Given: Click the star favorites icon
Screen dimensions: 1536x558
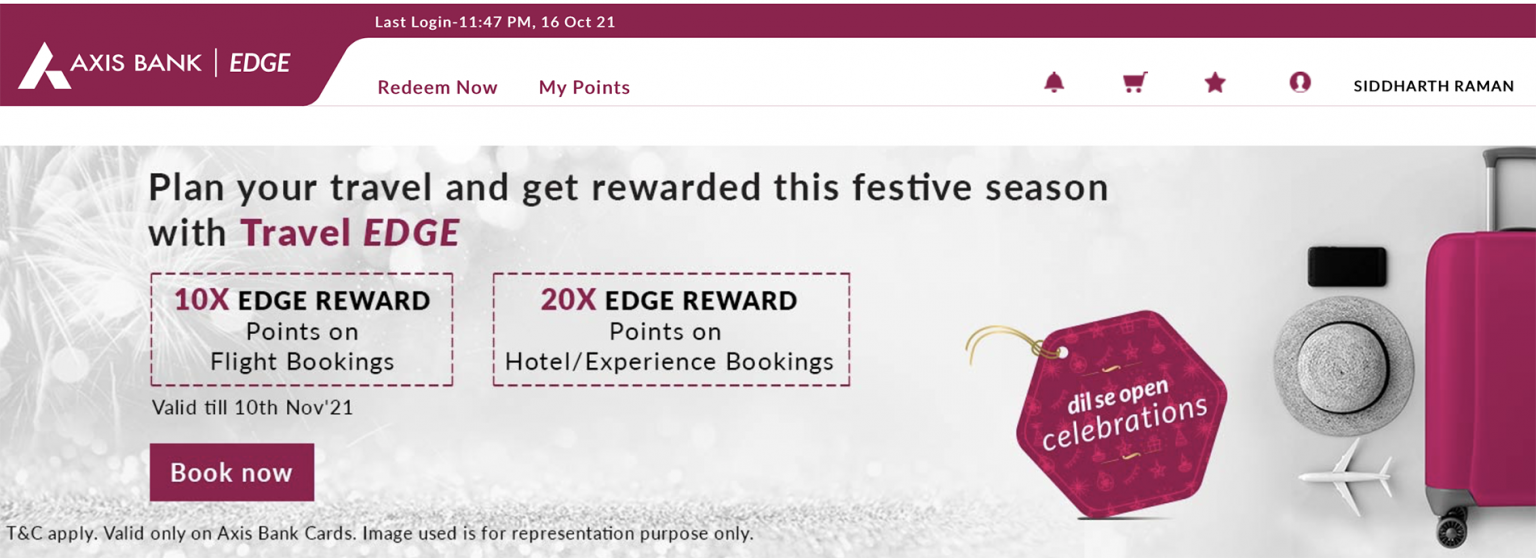Looking at the screenshot, I should [1215, 83].
